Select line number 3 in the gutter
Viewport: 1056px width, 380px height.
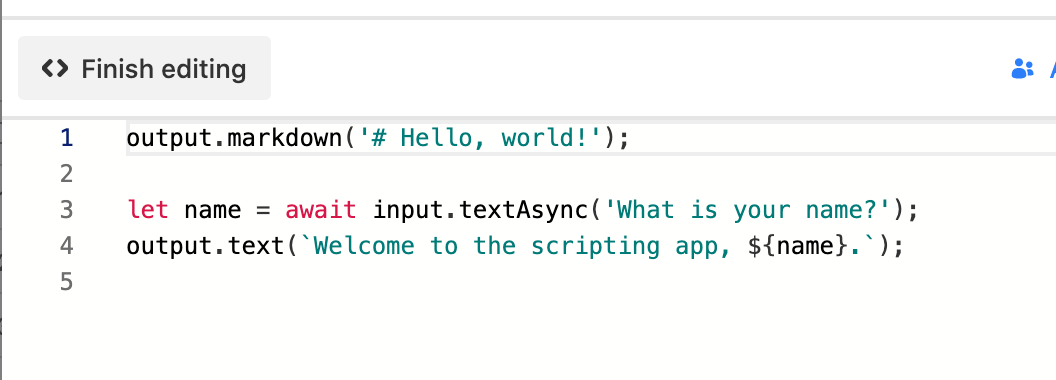[66, 210]
